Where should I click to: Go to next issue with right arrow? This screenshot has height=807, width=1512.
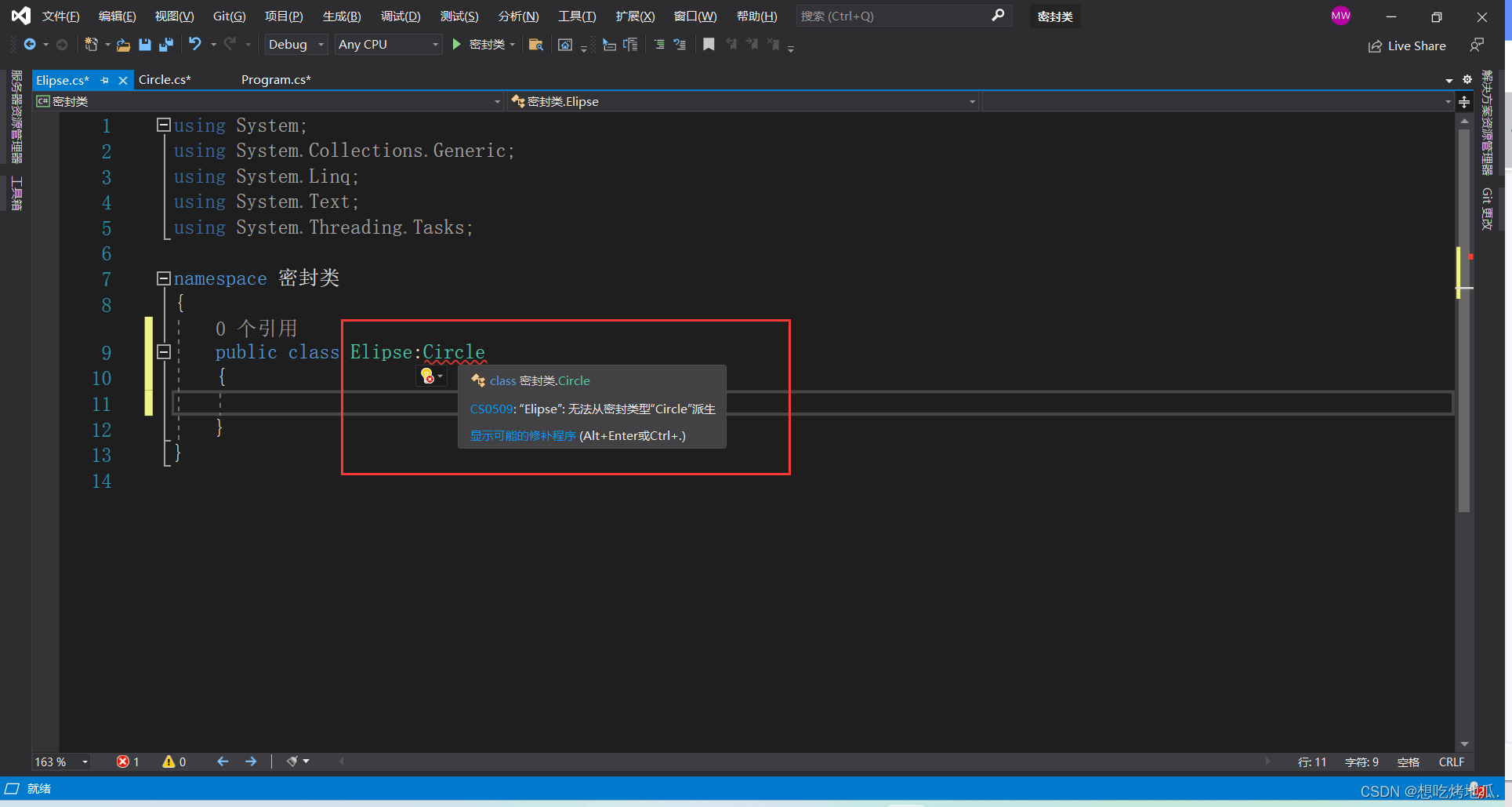(251, 762)
